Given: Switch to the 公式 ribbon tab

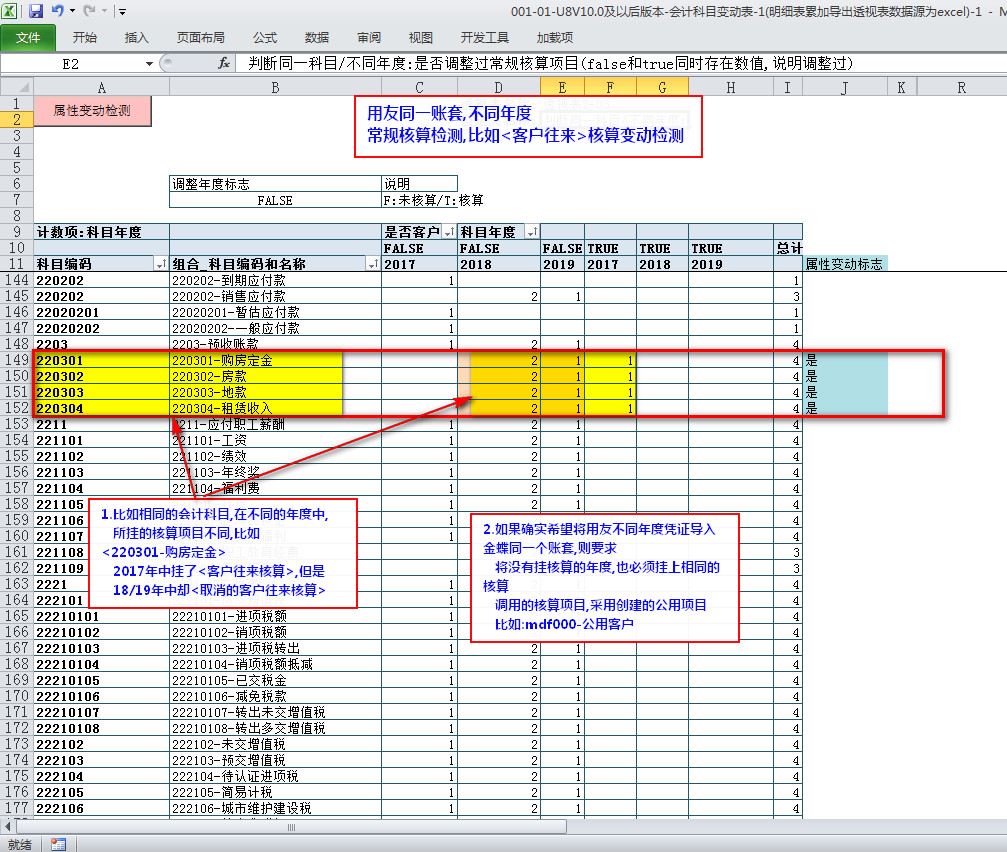Looking at the screenshot, I should 265,37.
